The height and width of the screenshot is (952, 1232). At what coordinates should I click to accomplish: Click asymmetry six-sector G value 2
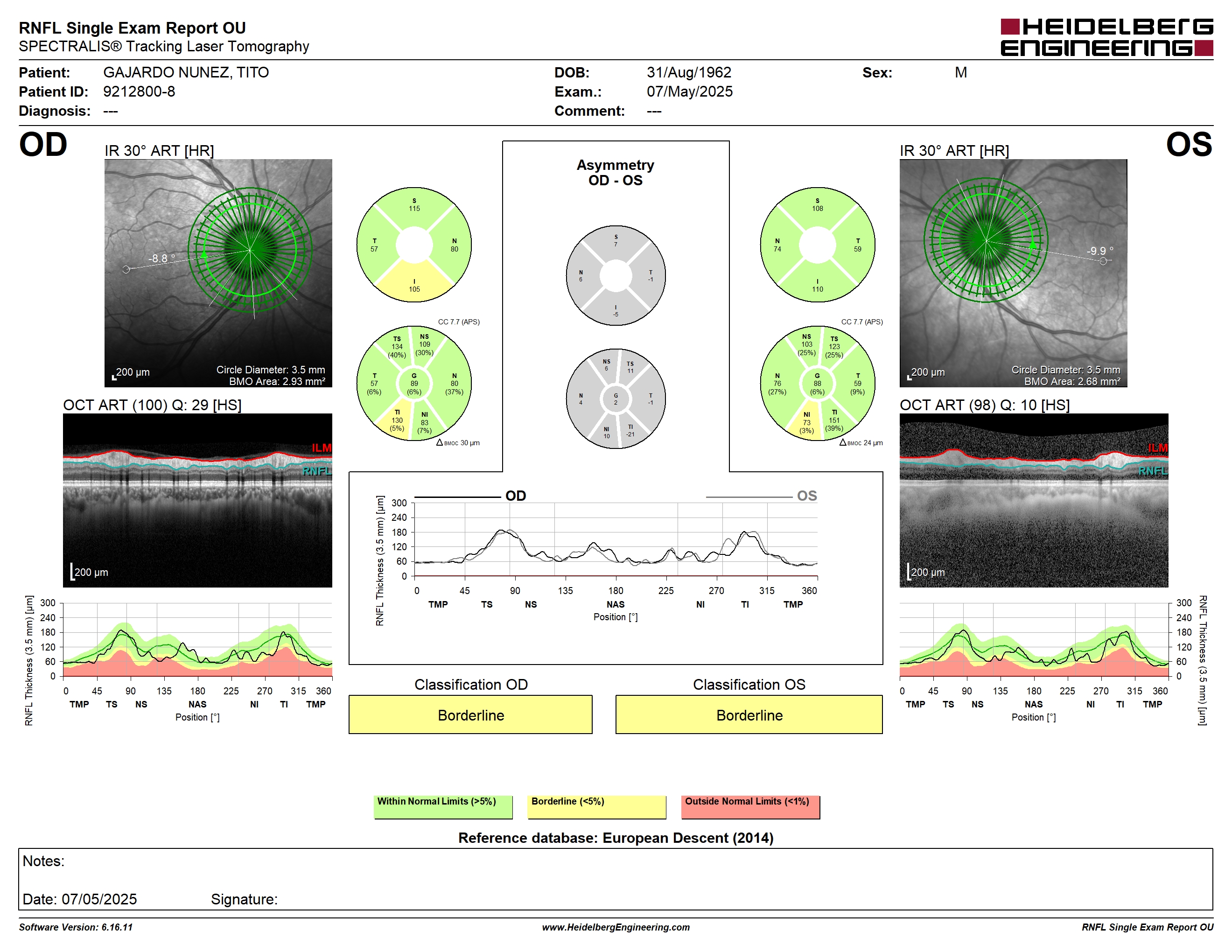(616, 399)
